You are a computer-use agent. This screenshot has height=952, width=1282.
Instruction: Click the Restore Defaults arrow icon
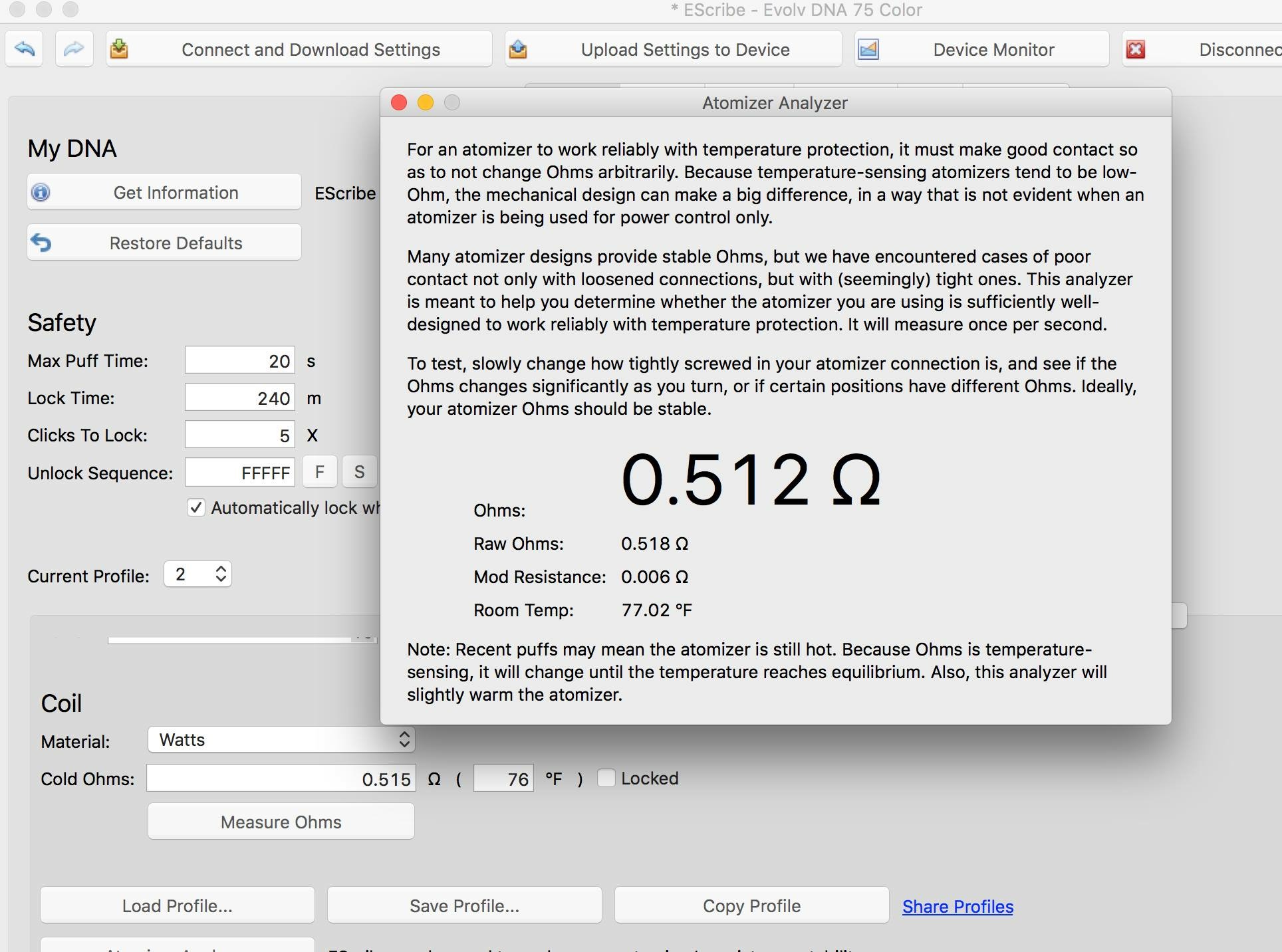41,243
